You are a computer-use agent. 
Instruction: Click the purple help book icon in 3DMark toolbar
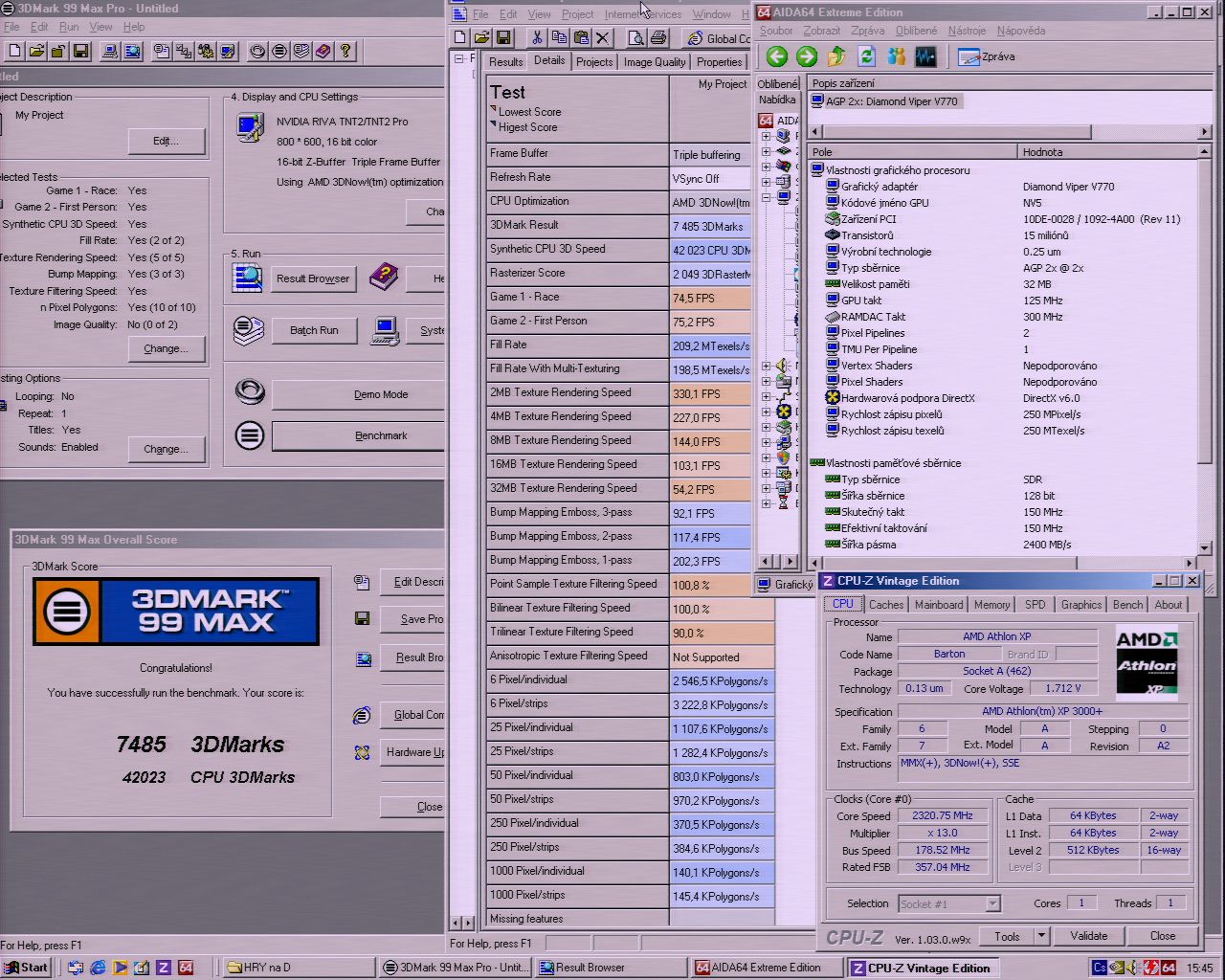[x=323, y=51]
